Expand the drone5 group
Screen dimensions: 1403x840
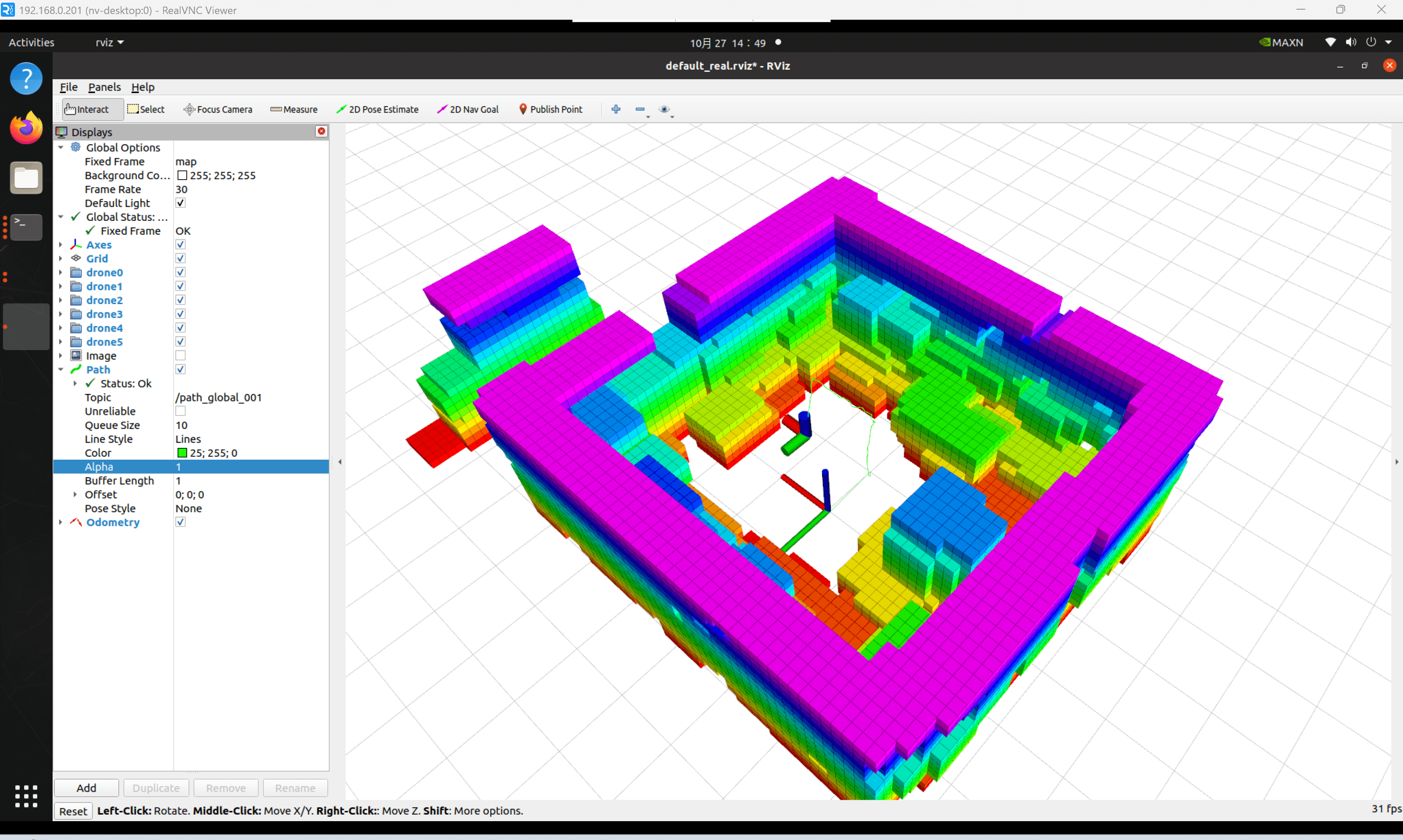(61, 341)
